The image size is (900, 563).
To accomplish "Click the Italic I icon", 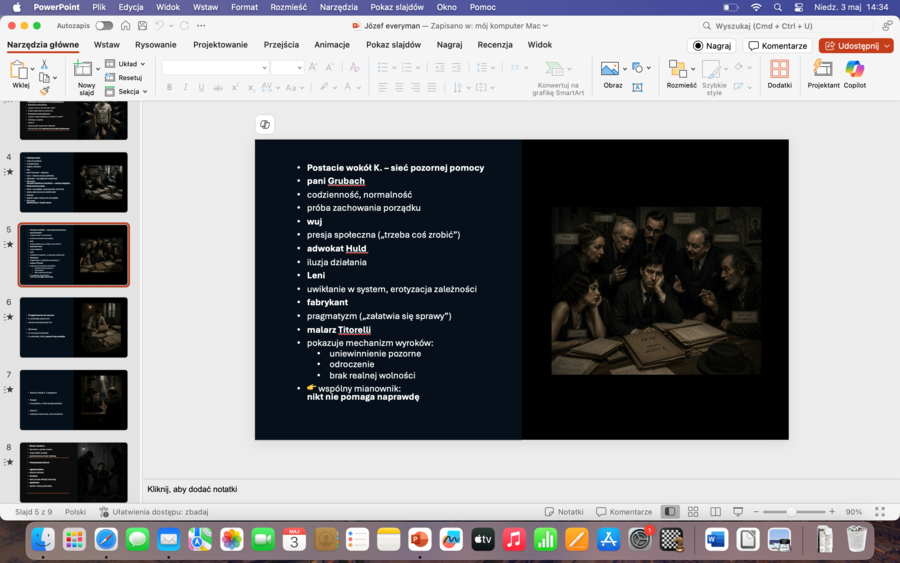I will (x=185, y=87).
